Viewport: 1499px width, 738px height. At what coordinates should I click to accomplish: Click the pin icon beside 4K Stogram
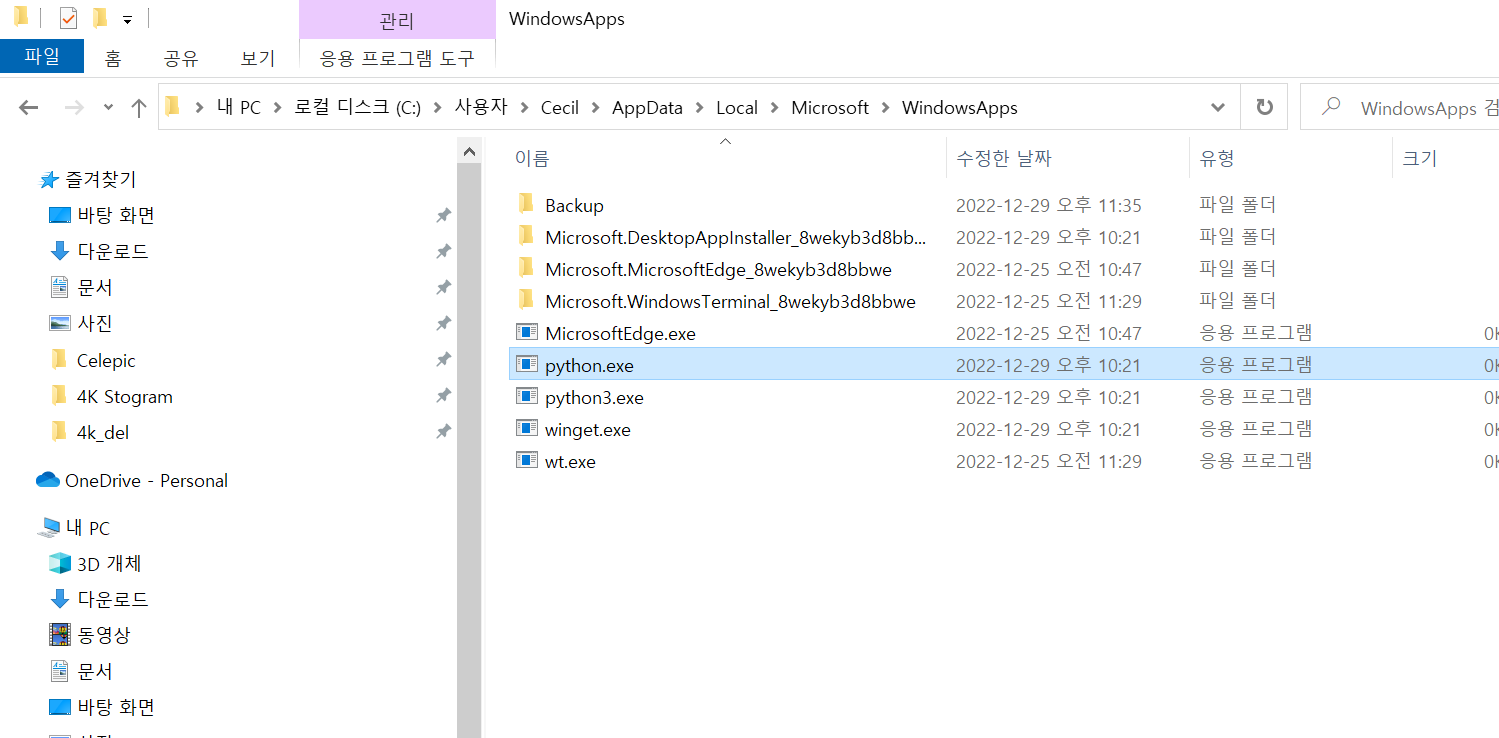click(443, 396)
